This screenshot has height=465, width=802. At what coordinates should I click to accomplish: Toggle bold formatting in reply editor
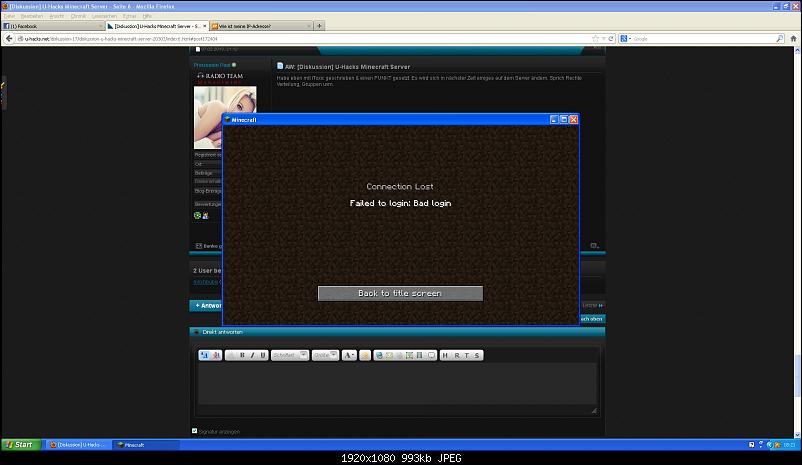click(242, 355)
